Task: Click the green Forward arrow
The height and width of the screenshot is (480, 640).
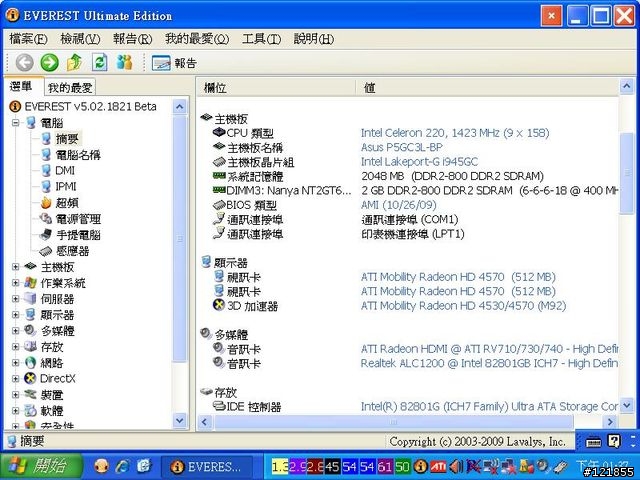Action: [x=49, y=63]
